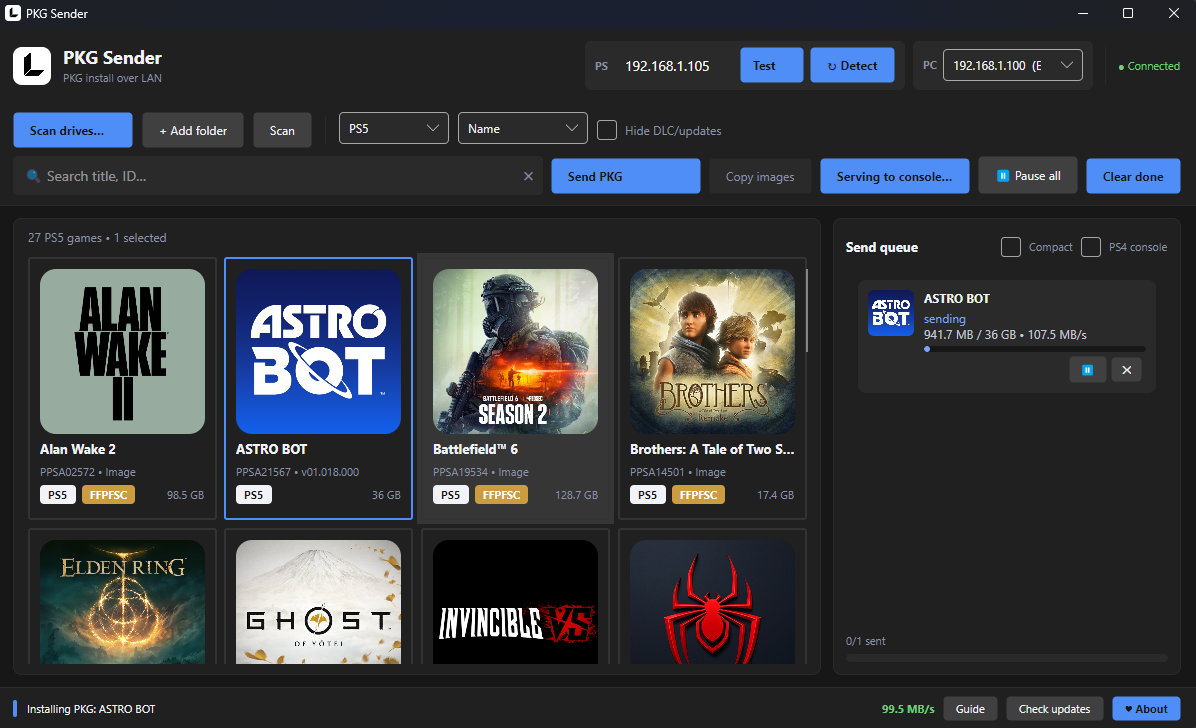Select the Battlefield 6 cover thumbnail

516,351
